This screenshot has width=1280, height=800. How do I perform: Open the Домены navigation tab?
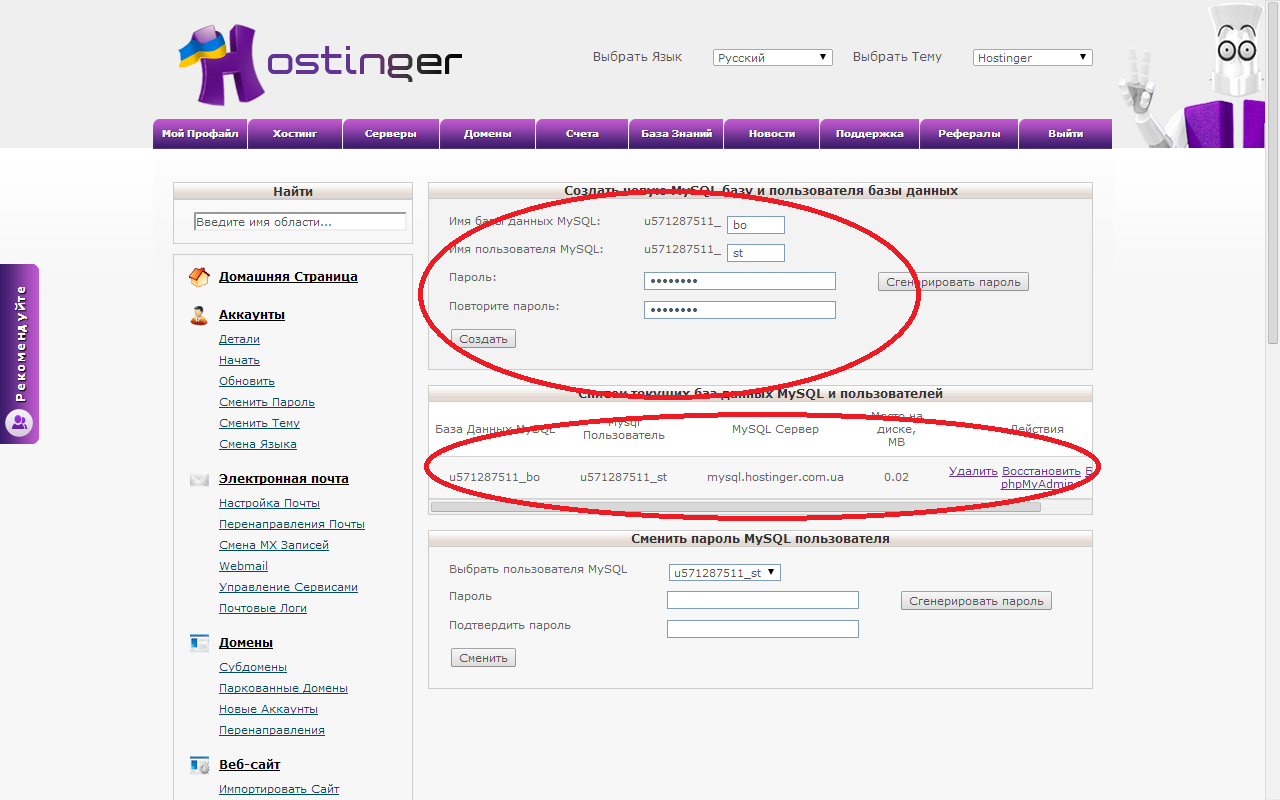click(x=488, y=134)
